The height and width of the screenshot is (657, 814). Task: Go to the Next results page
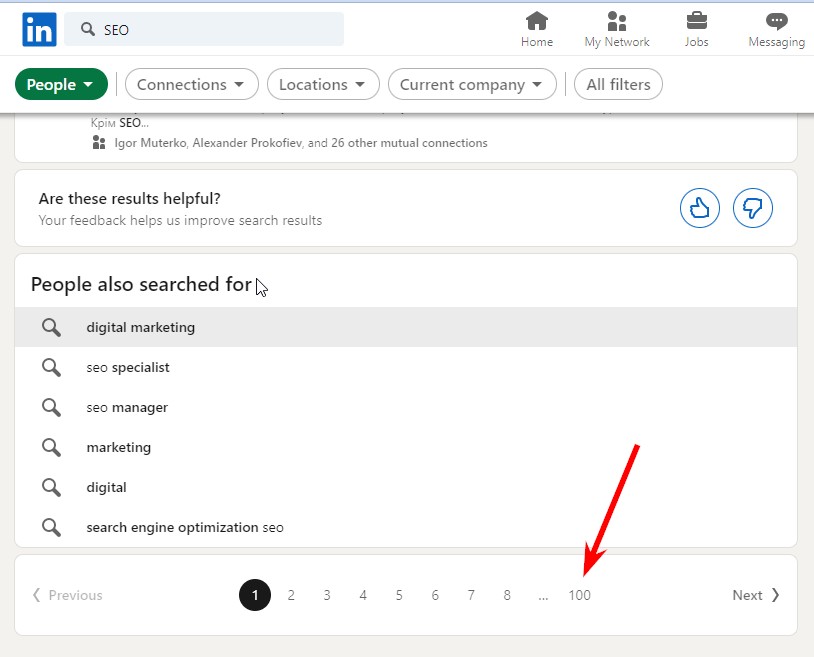click(x=755, y=594)
